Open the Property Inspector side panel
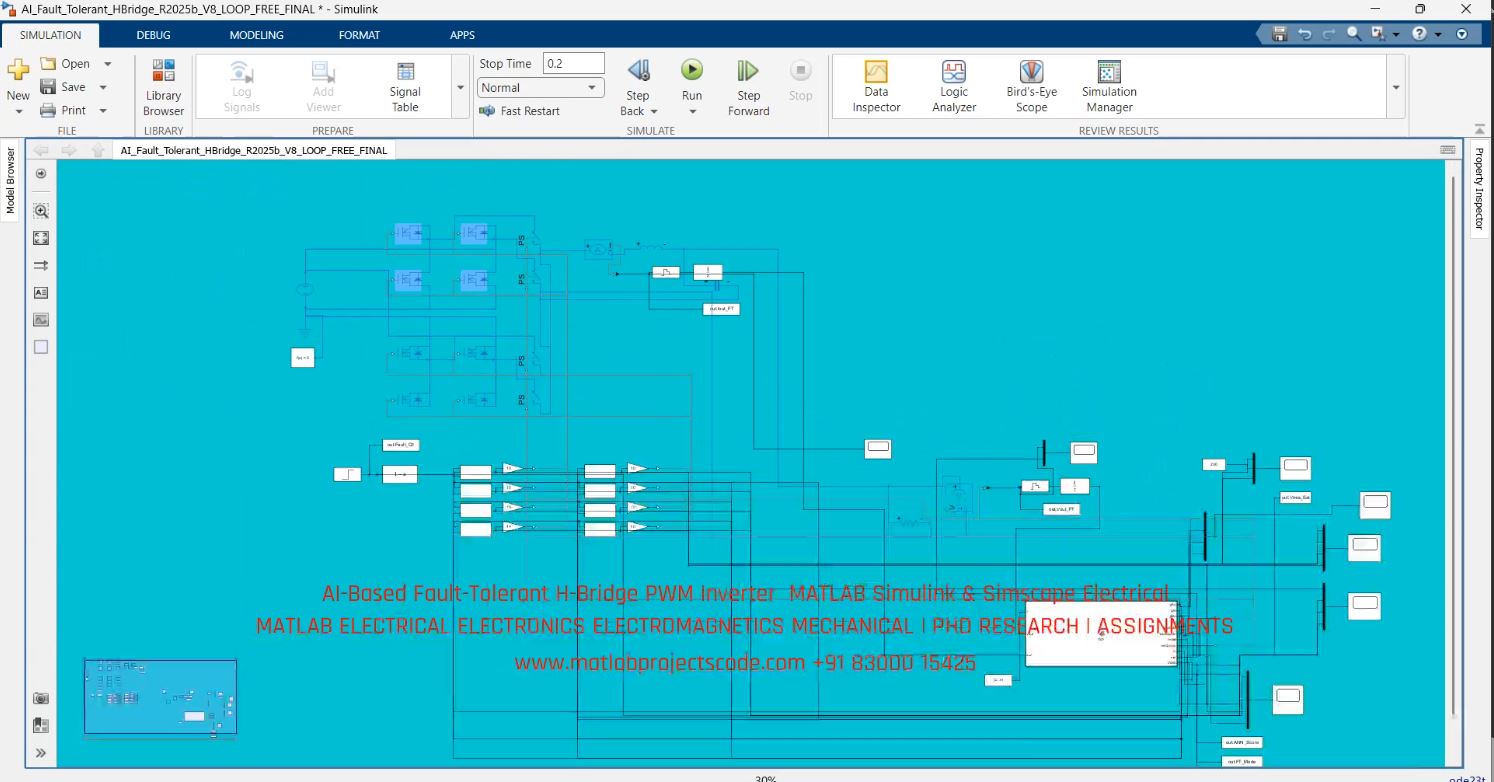Image resolution: width=1494 pixels, height=782 pixels. (1479, 187)
